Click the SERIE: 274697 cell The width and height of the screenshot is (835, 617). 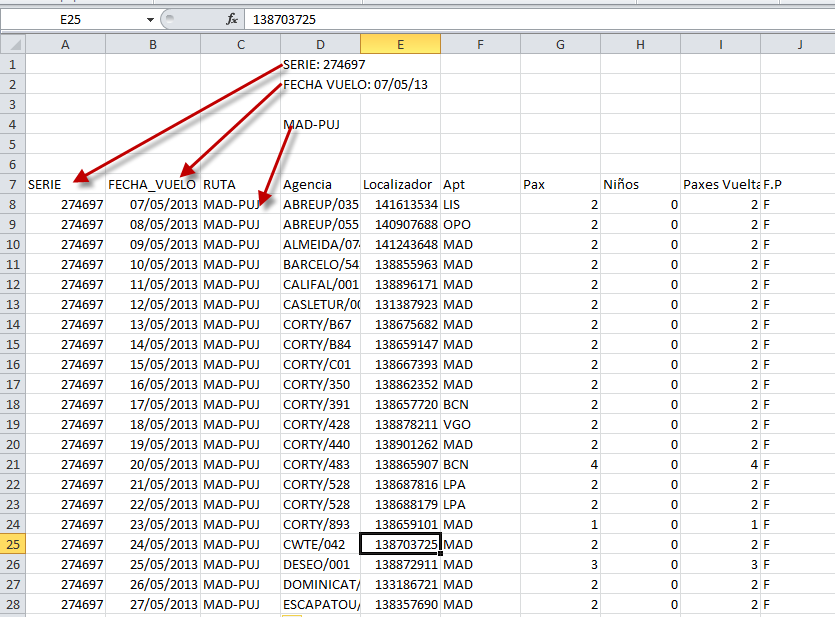click(320, 64)
